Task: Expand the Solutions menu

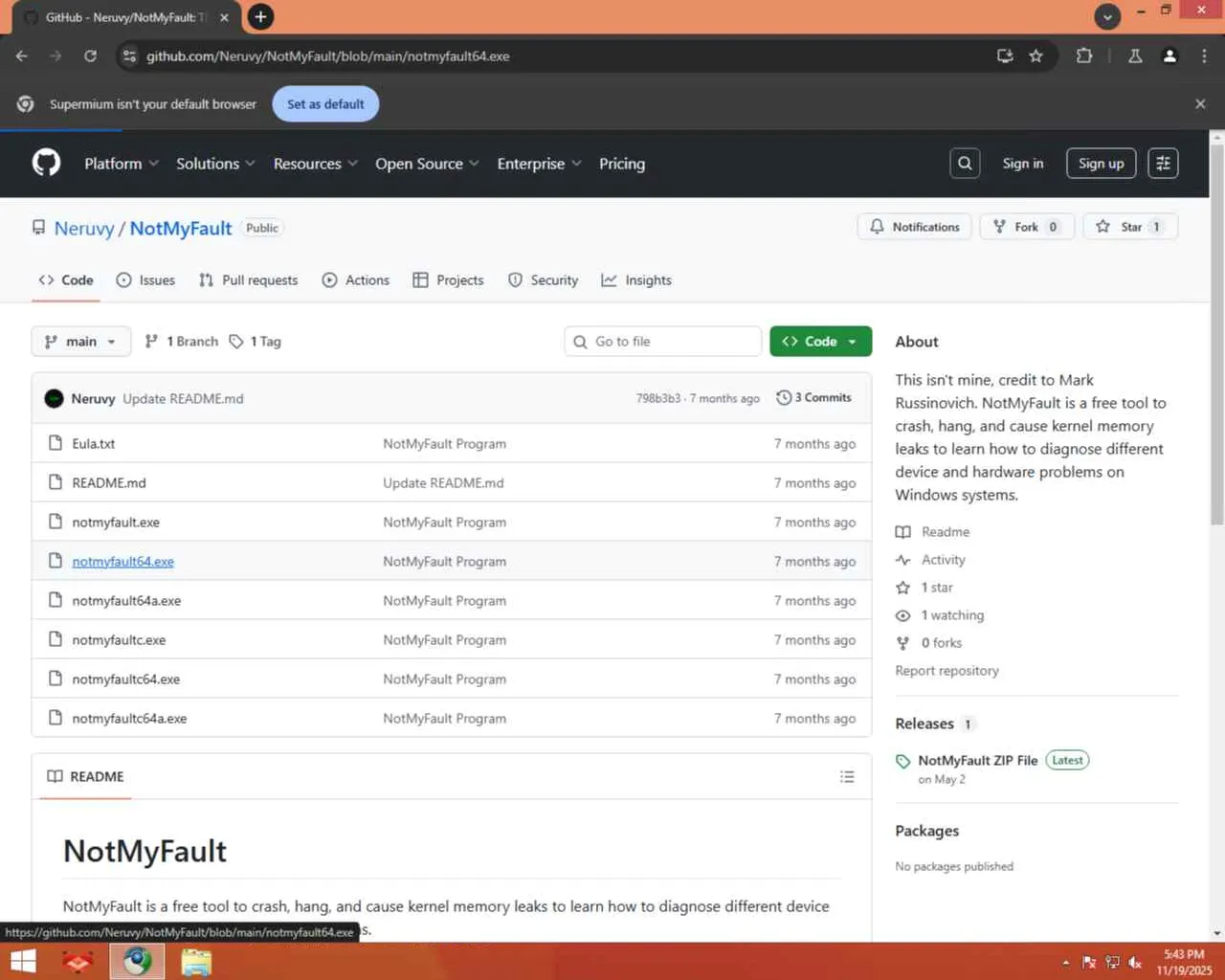Action: [215, 164]
